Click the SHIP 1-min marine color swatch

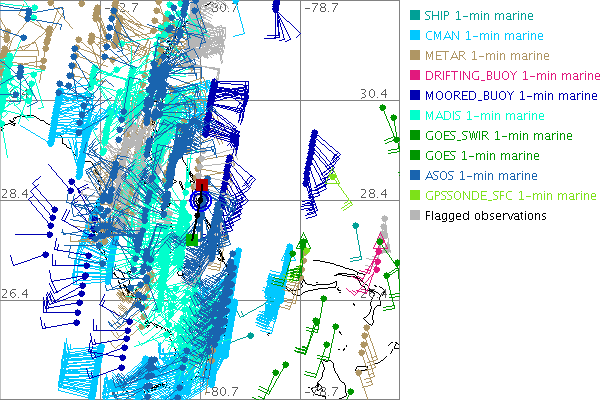pyautogui.click(x=415, y=16)
